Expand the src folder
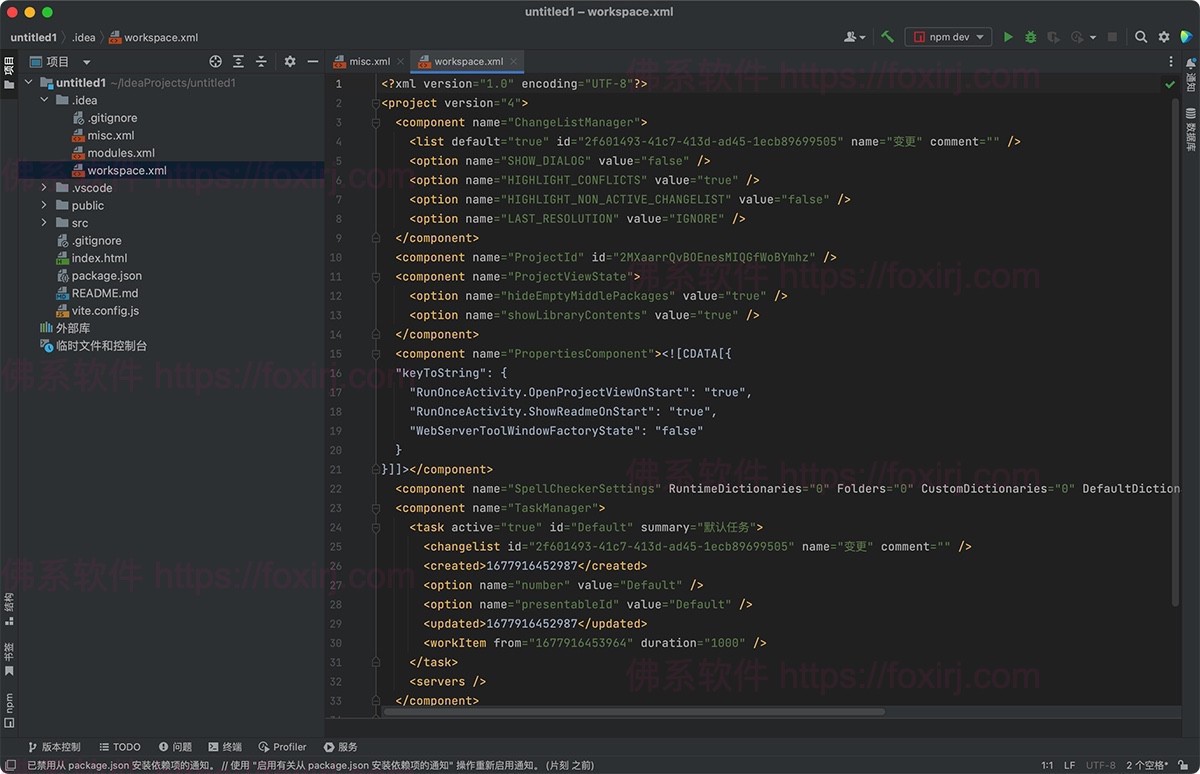Viewport: 1200px width, 774px height. click(x=42, y=222)
